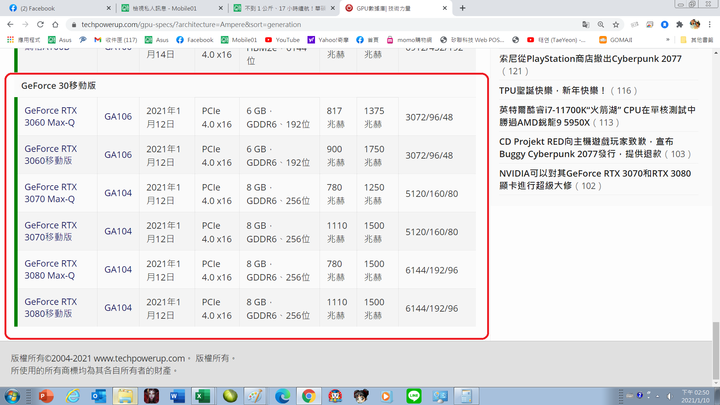Click the taskbar clock showing 02:50
Image resolution: width=720 pixels, height=405 pixels.
coord(695,396)
